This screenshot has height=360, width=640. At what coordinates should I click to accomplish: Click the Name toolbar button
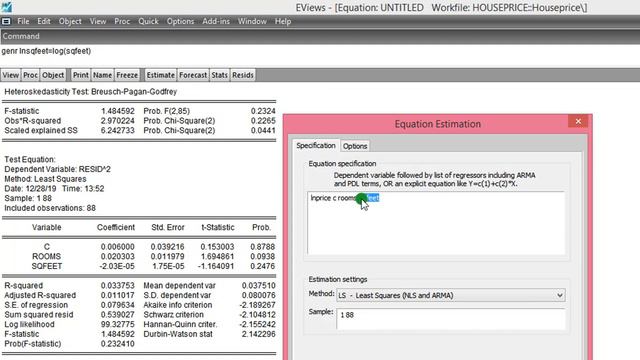(x=102, y=75)
